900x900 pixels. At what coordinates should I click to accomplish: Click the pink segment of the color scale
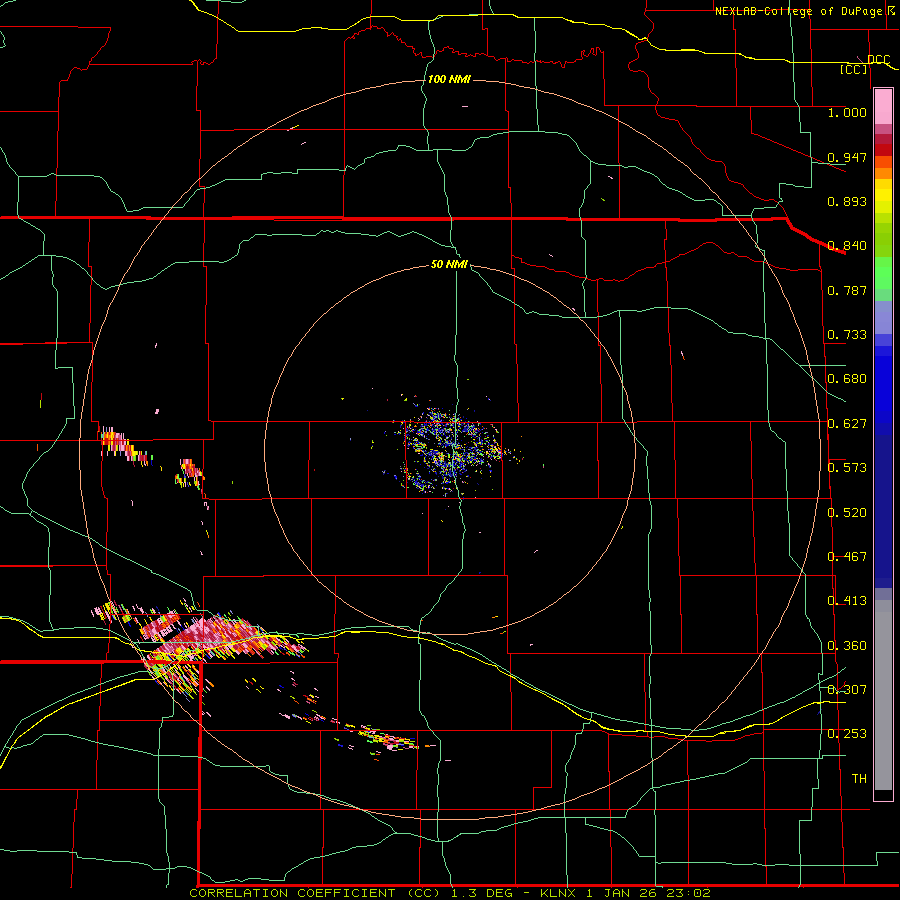tap(883, 107)
